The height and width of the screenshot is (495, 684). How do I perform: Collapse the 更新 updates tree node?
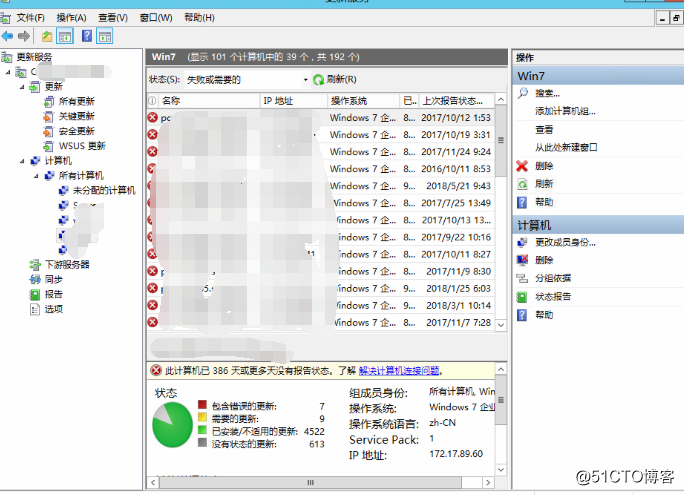coord(22,87)
